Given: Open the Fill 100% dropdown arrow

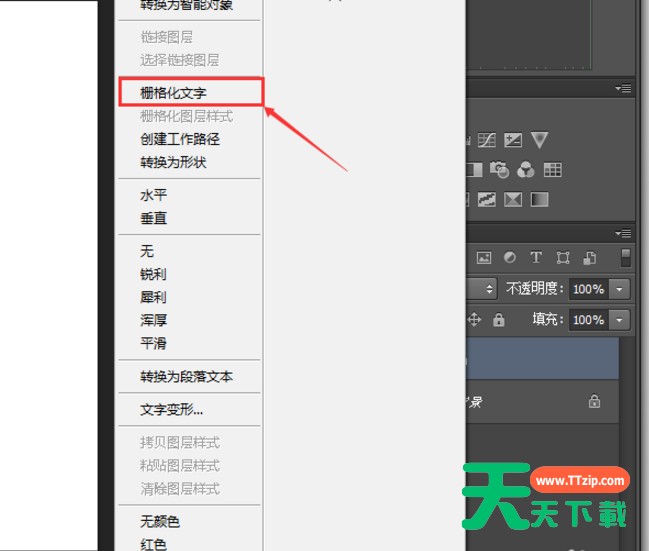Looking at the screenshot, I should pos(620,320).
